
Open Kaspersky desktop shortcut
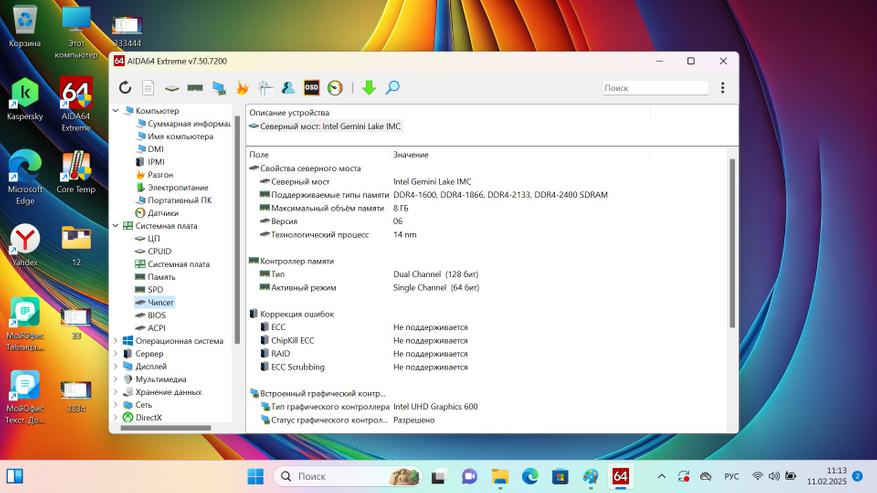25,100
